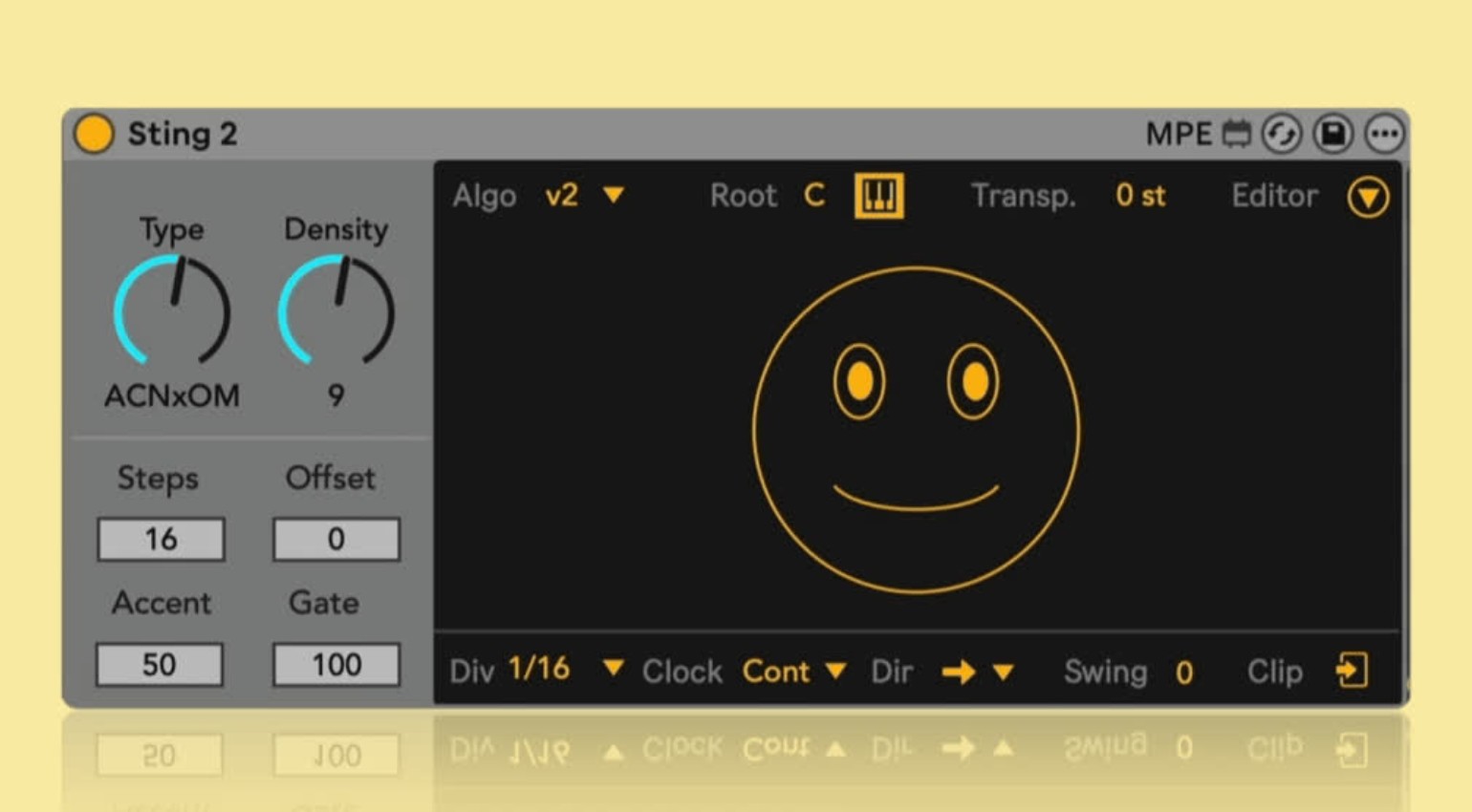The height and width of the screenshot is (812, 1472).
Task: Click the MPE label in title bar
Action: [x=1179, y=134]
